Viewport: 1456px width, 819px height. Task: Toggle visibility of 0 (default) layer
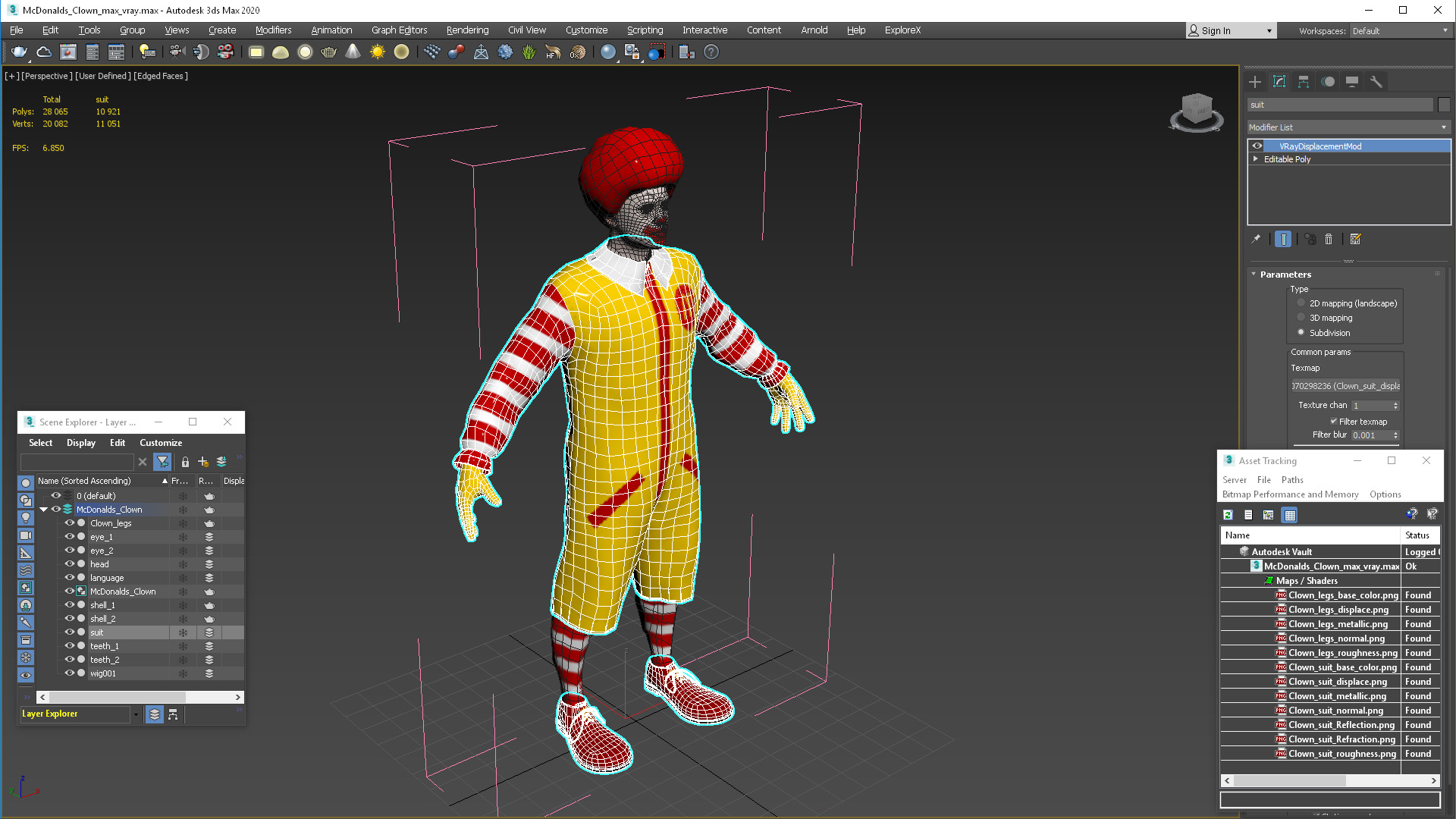pyautogui.click(x=56, y=496)
